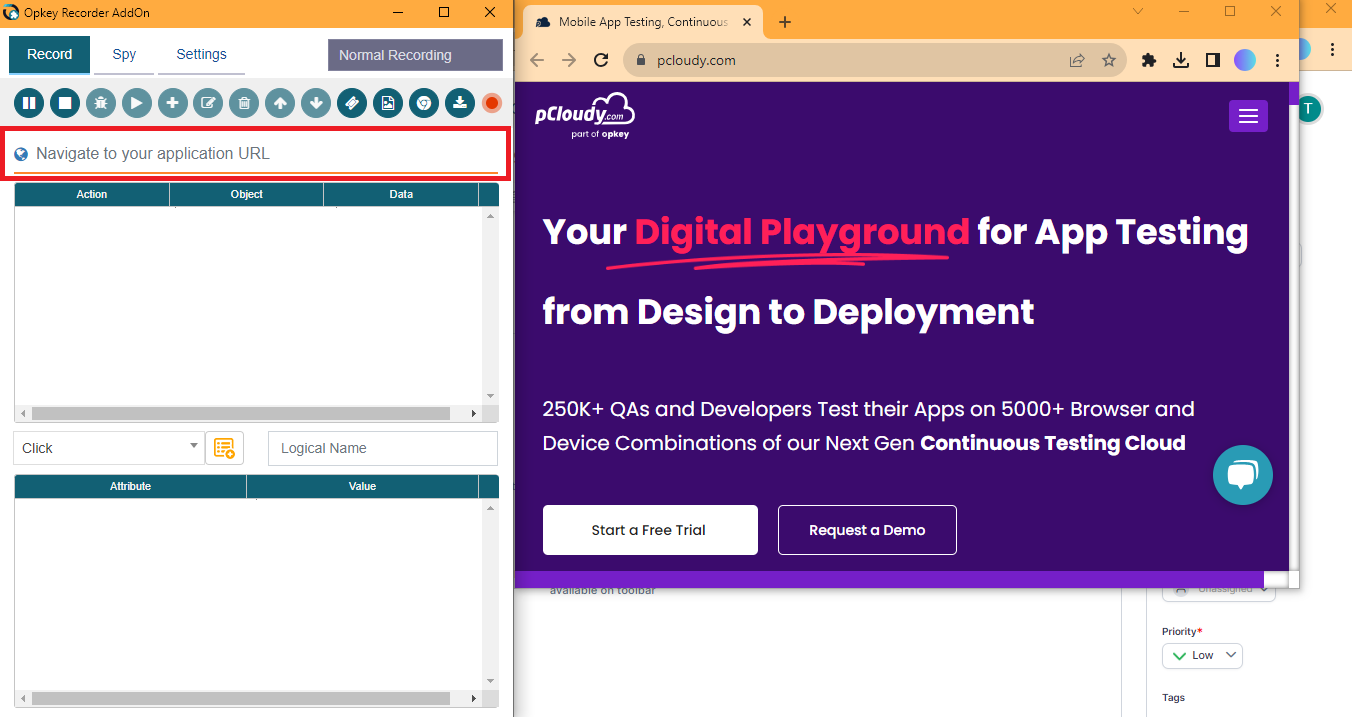Open Chrome three-dot menu
Screen dimensions: 1352x717
coord(1277,60)
